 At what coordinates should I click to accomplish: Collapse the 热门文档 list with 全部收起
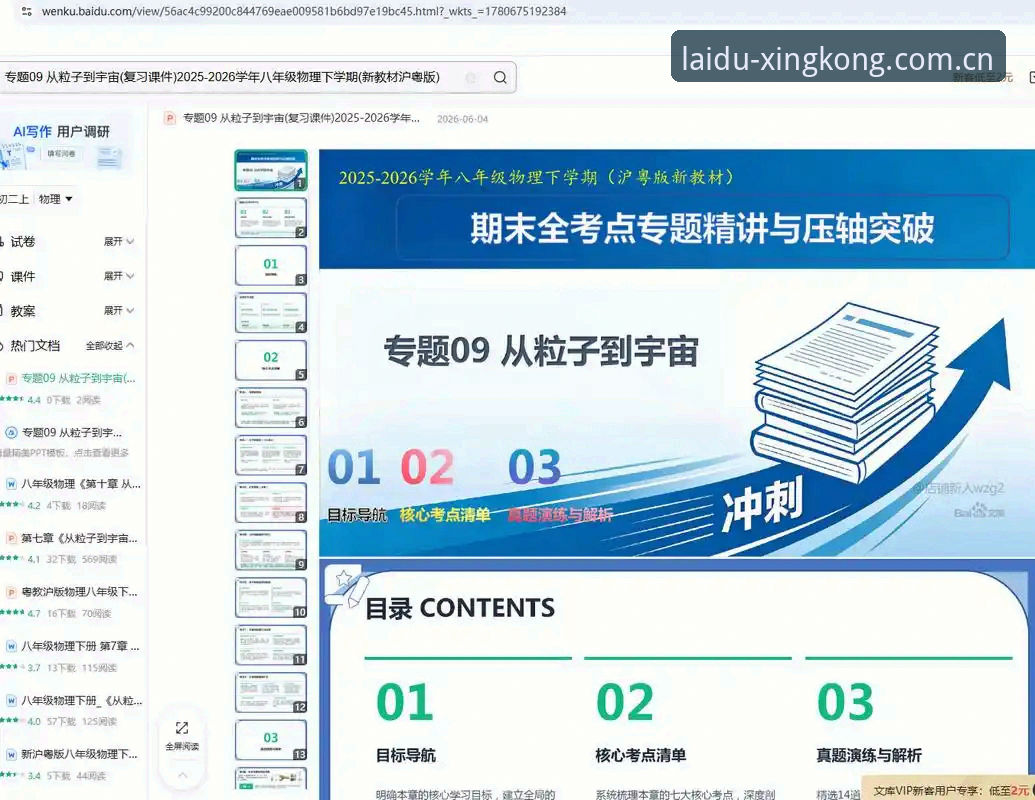tap(110, 345)
